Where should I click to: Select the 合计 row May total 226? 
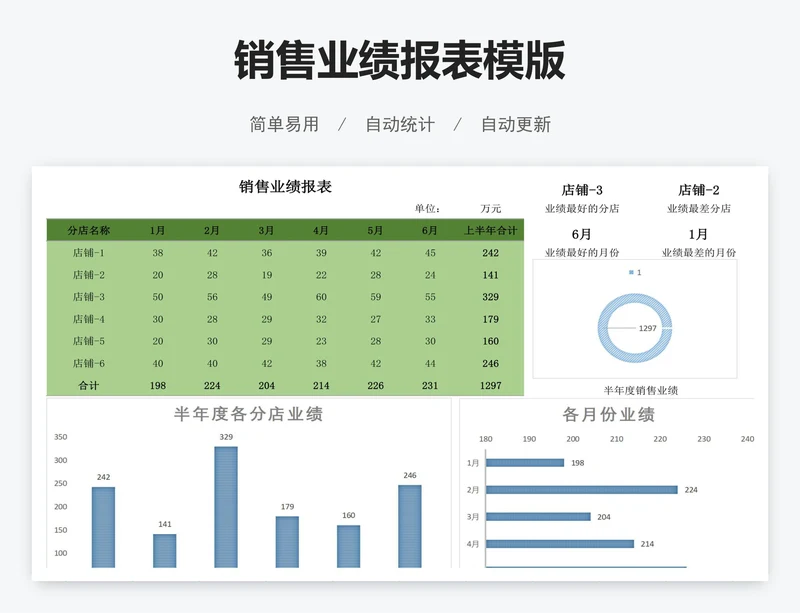pos(376,385)
